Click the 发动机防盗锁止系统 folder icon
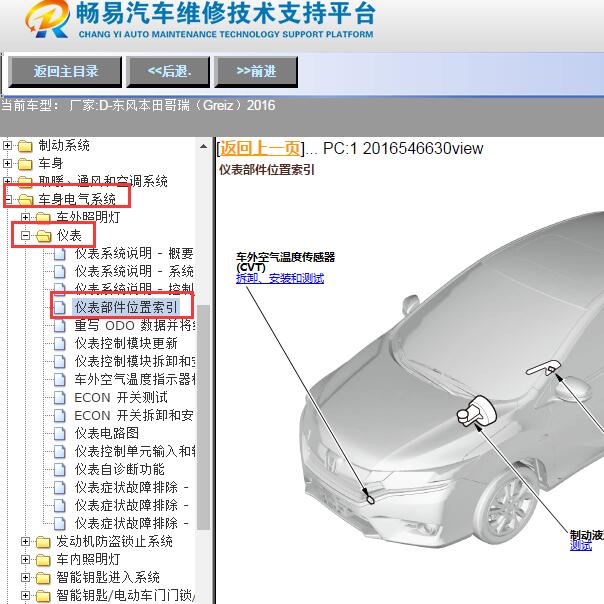 click(x=43, y=542)
